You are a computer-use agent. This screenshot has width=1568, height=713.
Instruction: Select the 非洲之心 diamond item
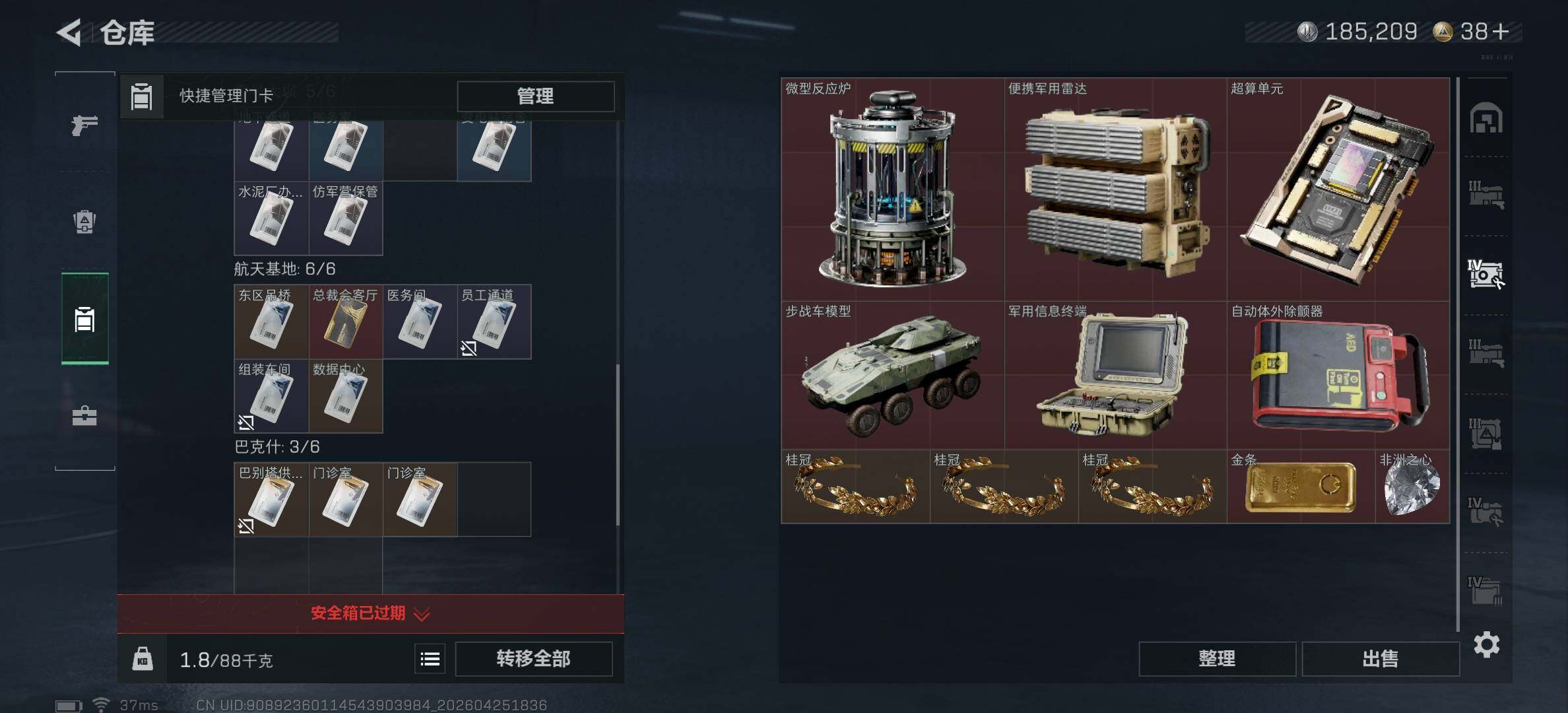click(1412, 487)
